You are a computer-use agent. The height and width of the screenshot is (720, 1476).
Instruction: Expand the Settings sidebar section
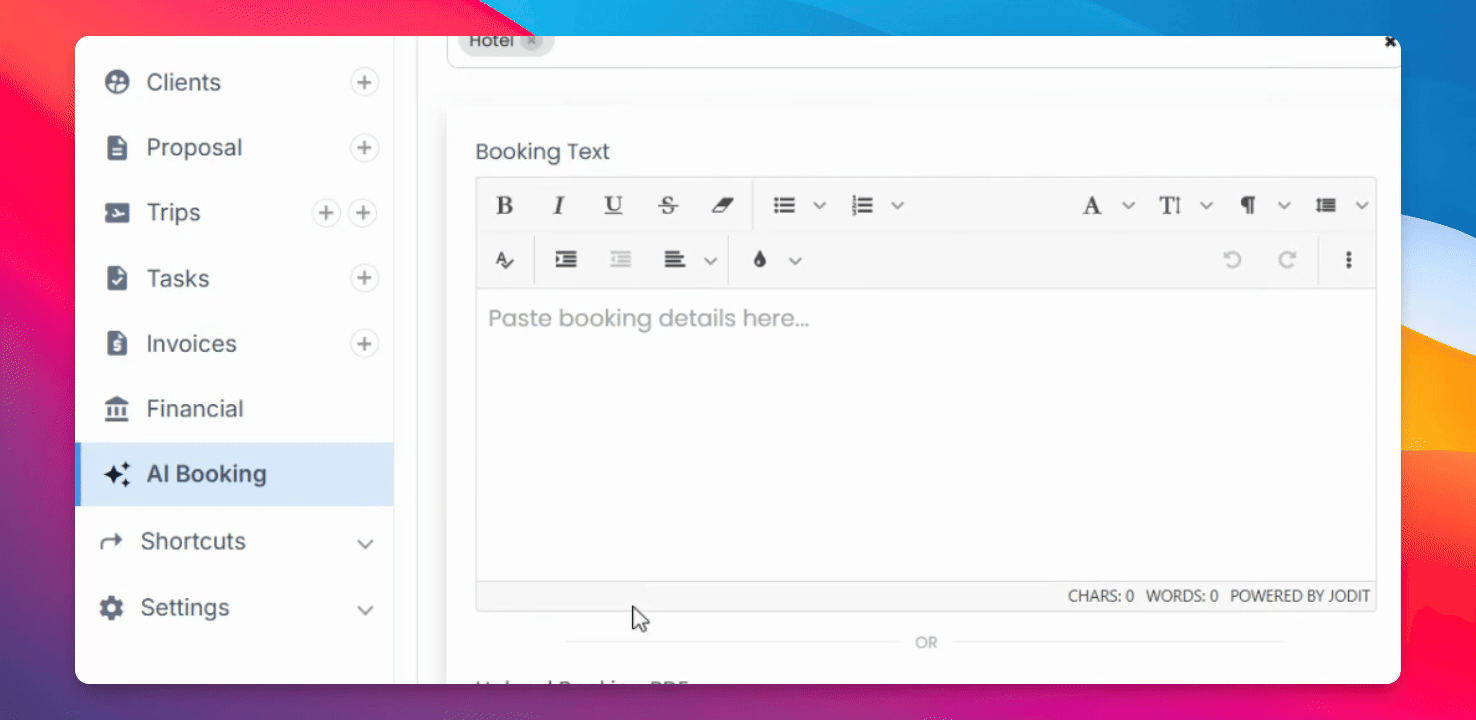(x=365, y=609)
